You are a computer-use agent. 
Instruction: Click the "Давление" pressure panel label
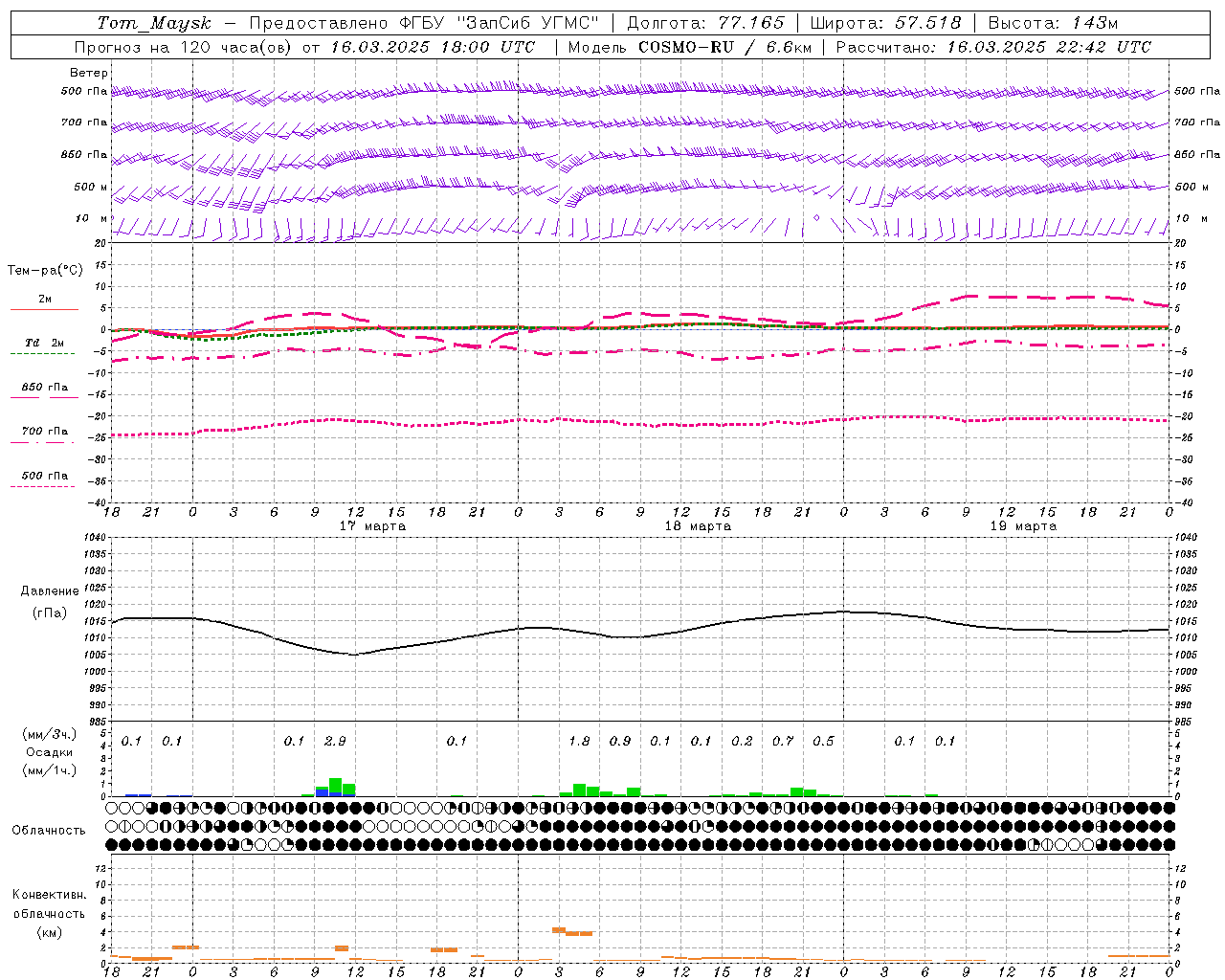click(x=50, y=591)
